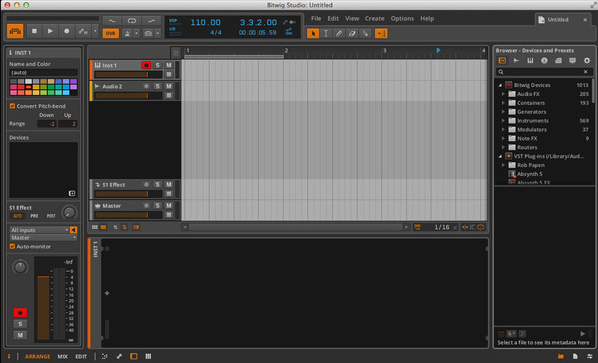
Task: Start playback with the play button
Action: click(50, 31)
